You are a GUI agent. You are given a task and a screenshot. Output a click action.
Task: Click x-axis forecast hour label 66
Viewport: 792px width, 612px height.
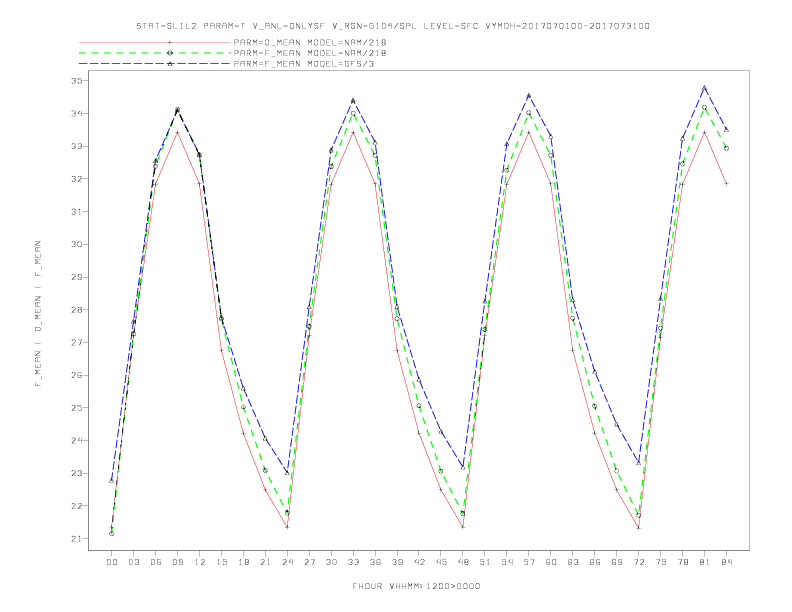[x=595, y=562]
